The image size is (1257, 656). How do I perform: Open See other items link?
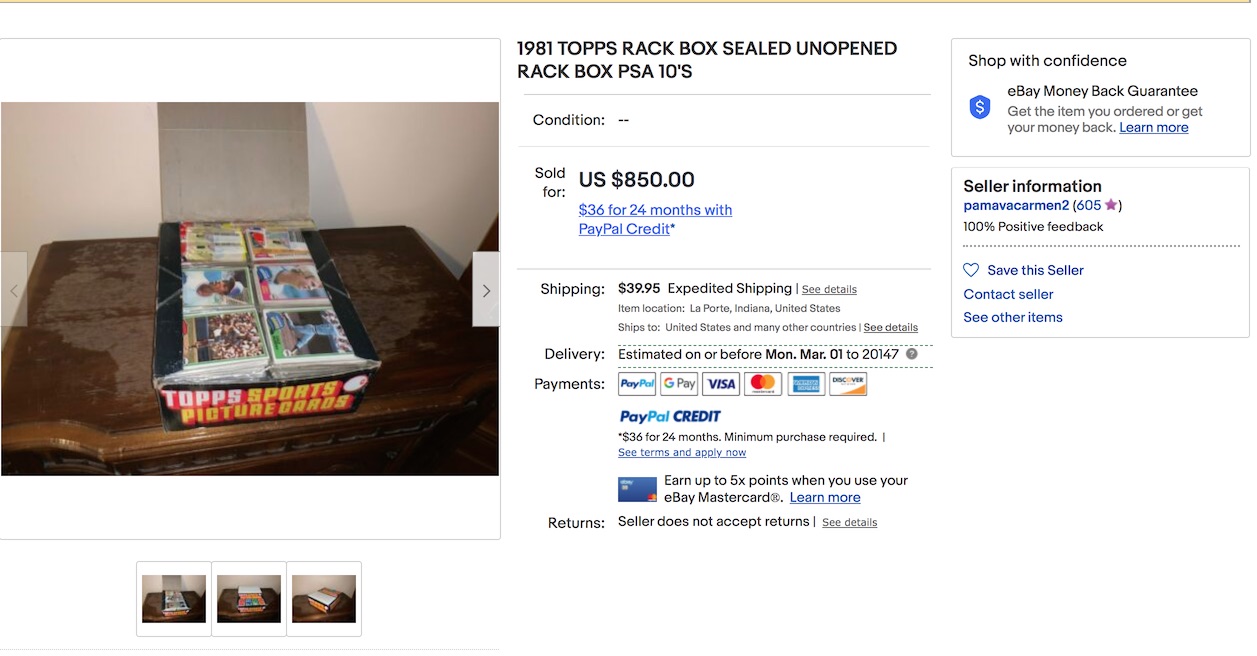[1013, 317]
